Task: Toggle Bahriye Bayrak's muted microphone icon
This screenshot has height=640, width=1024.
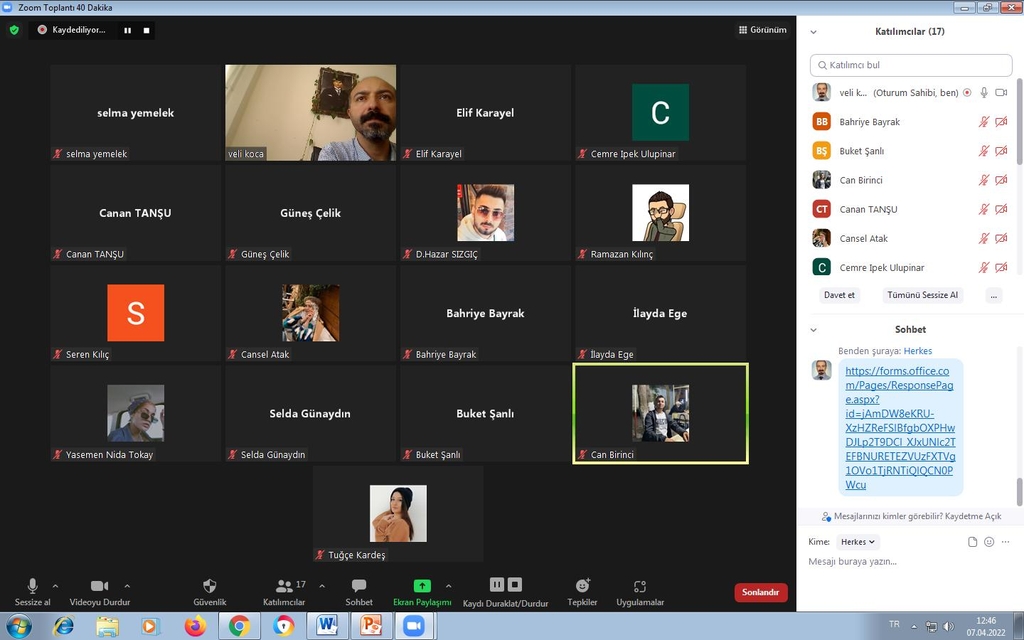Action: click(984, 122)
